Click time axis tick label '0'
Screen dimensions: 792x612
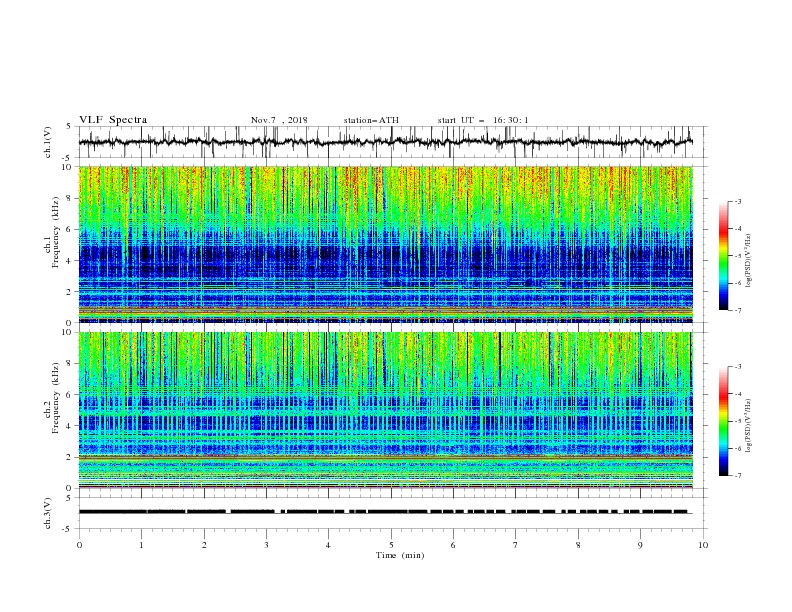[79, 545]
